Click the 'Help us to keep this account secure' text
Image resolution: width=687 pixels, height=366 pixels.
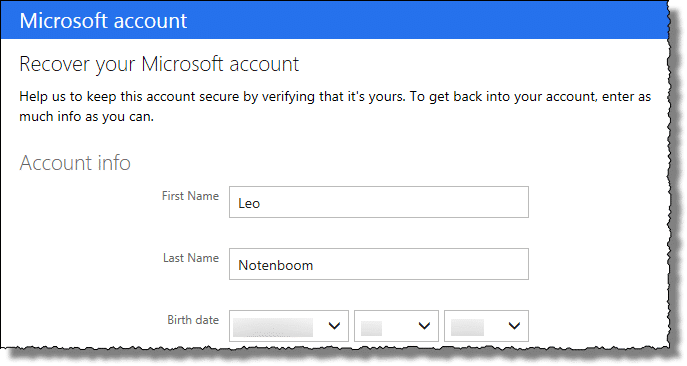(335, 107)
